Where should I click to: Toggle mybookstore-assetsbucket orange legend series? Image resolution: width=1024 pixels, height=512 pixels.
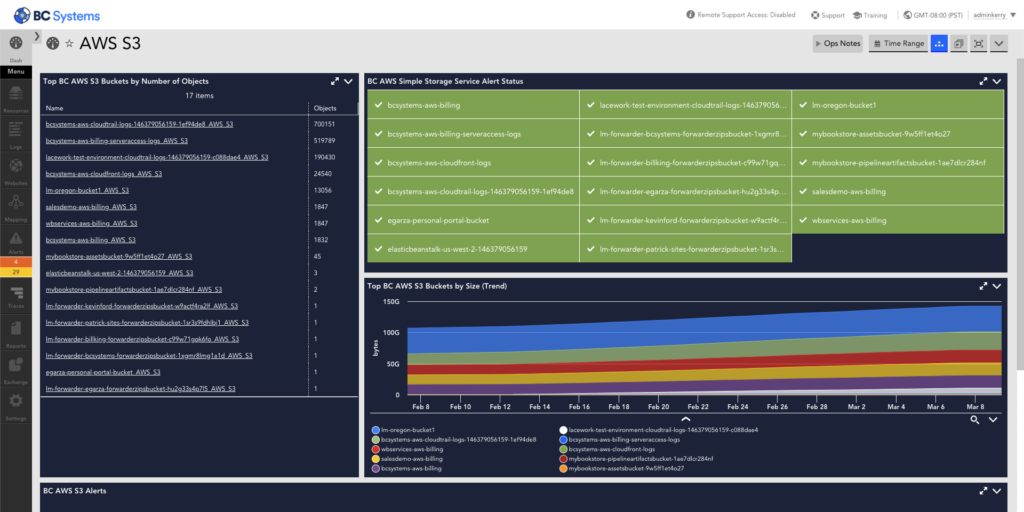pyautogui.click(x=621, y=468)
